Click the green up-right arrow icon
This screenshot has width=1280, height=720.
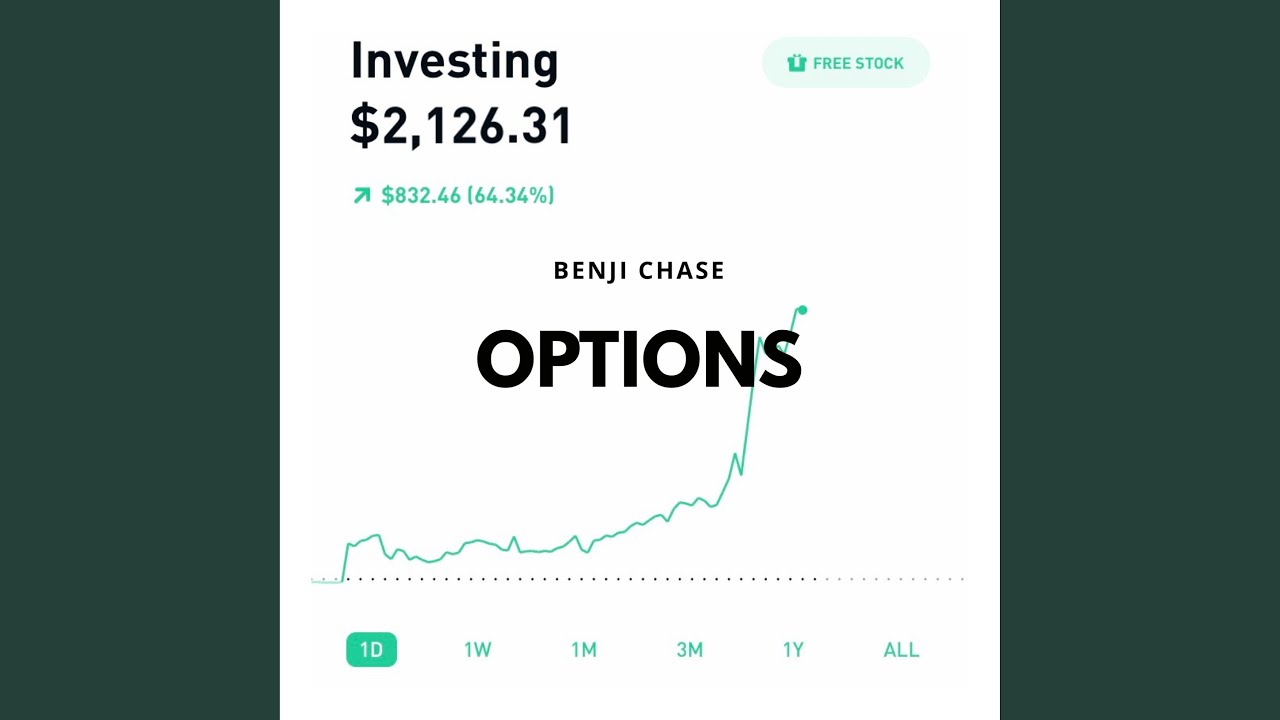coord(362,195)
